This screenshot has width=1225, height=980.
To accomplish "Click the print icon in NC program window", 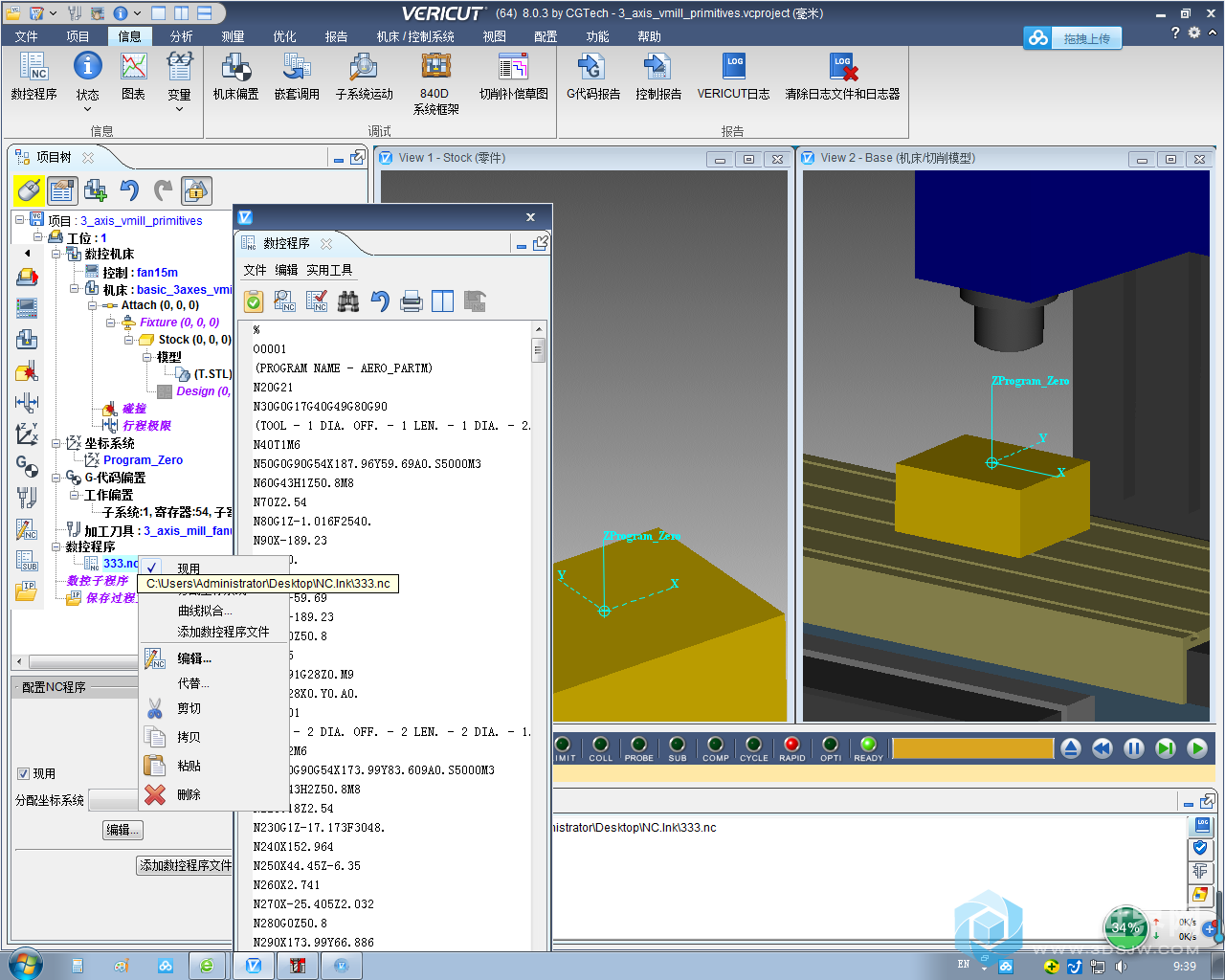I will click(x=412, y=301).
